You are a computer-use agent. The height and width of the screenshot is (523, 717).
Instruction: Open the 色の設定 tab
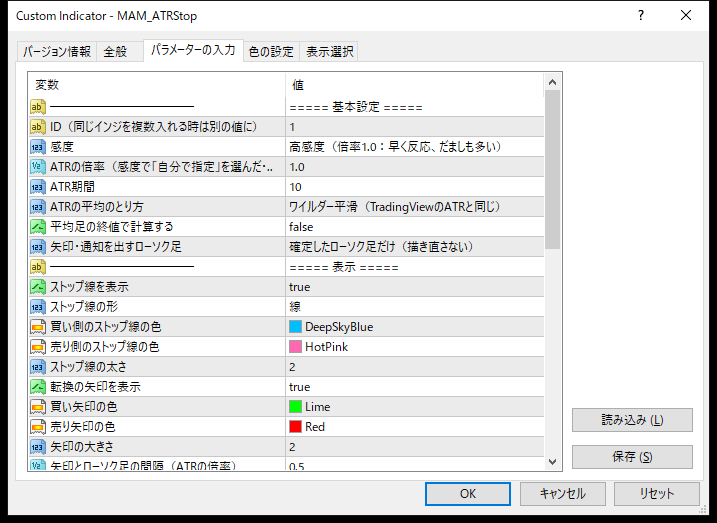click(x=271, y=52)
